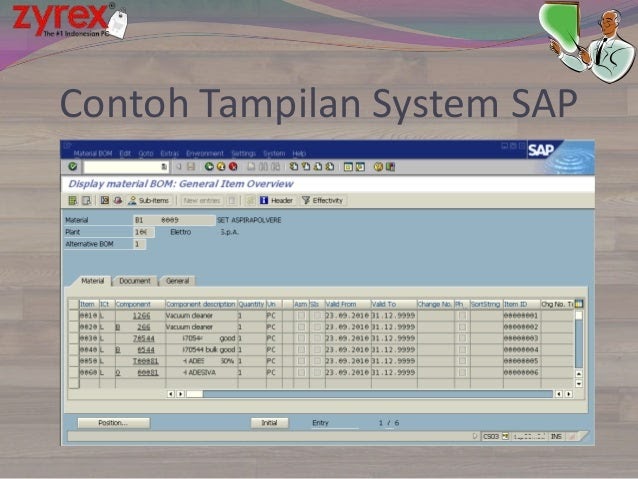Open the command field history dropdown
The height and width of the screenshot is (479, 638).
point(164,166)
